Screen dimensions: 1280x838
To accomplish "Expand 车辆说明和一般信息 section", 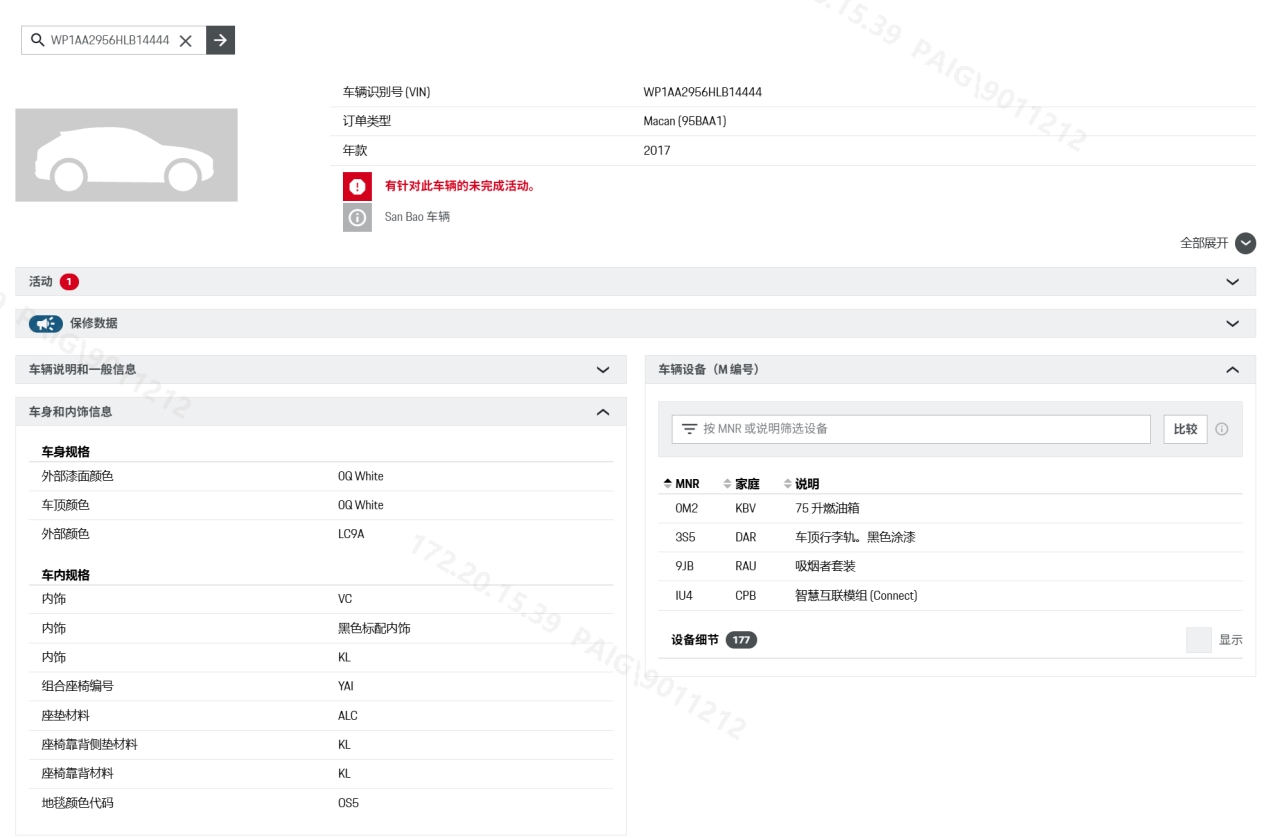I will tap(603, 370).
